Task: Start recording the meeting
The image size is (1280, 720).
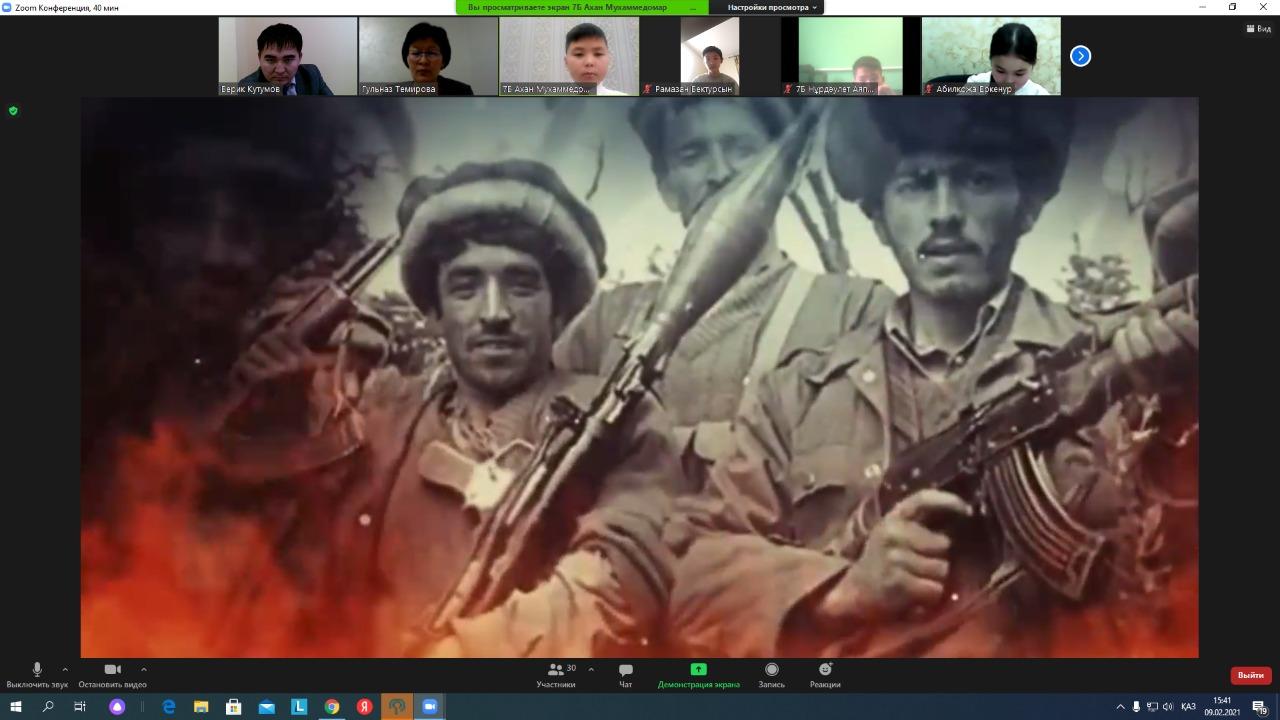Action: (x=771, y=674)
